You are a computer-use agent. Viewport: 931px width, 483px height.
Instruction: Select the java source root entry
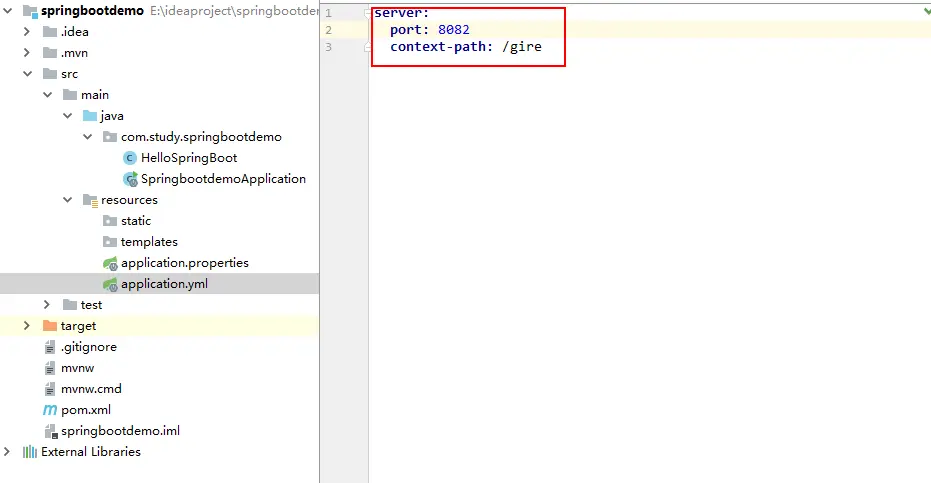point(112,116)
